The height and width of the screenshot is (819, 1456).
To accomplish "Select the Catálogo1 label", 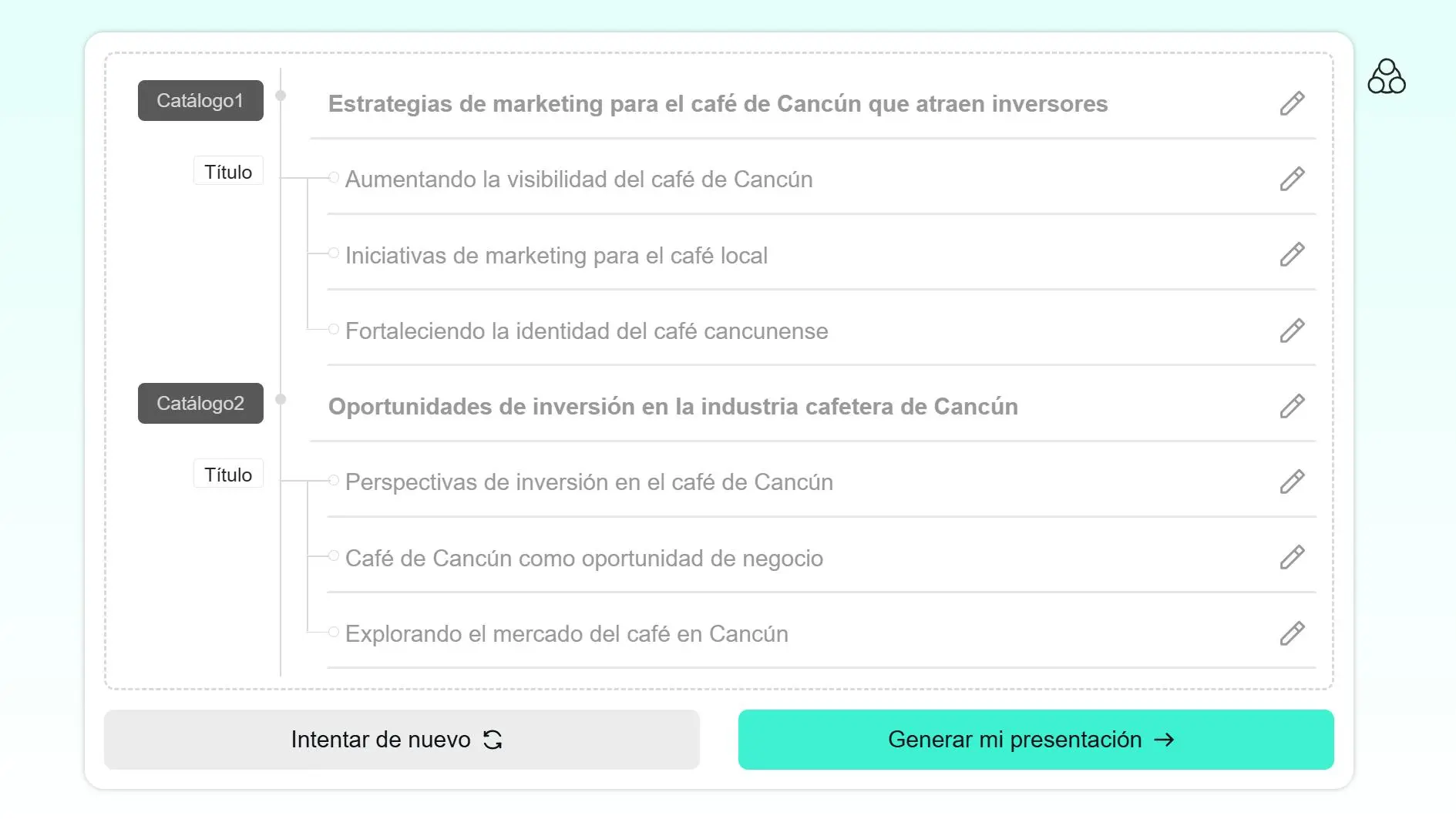I will pyautogui.click(x=200, y=100).
